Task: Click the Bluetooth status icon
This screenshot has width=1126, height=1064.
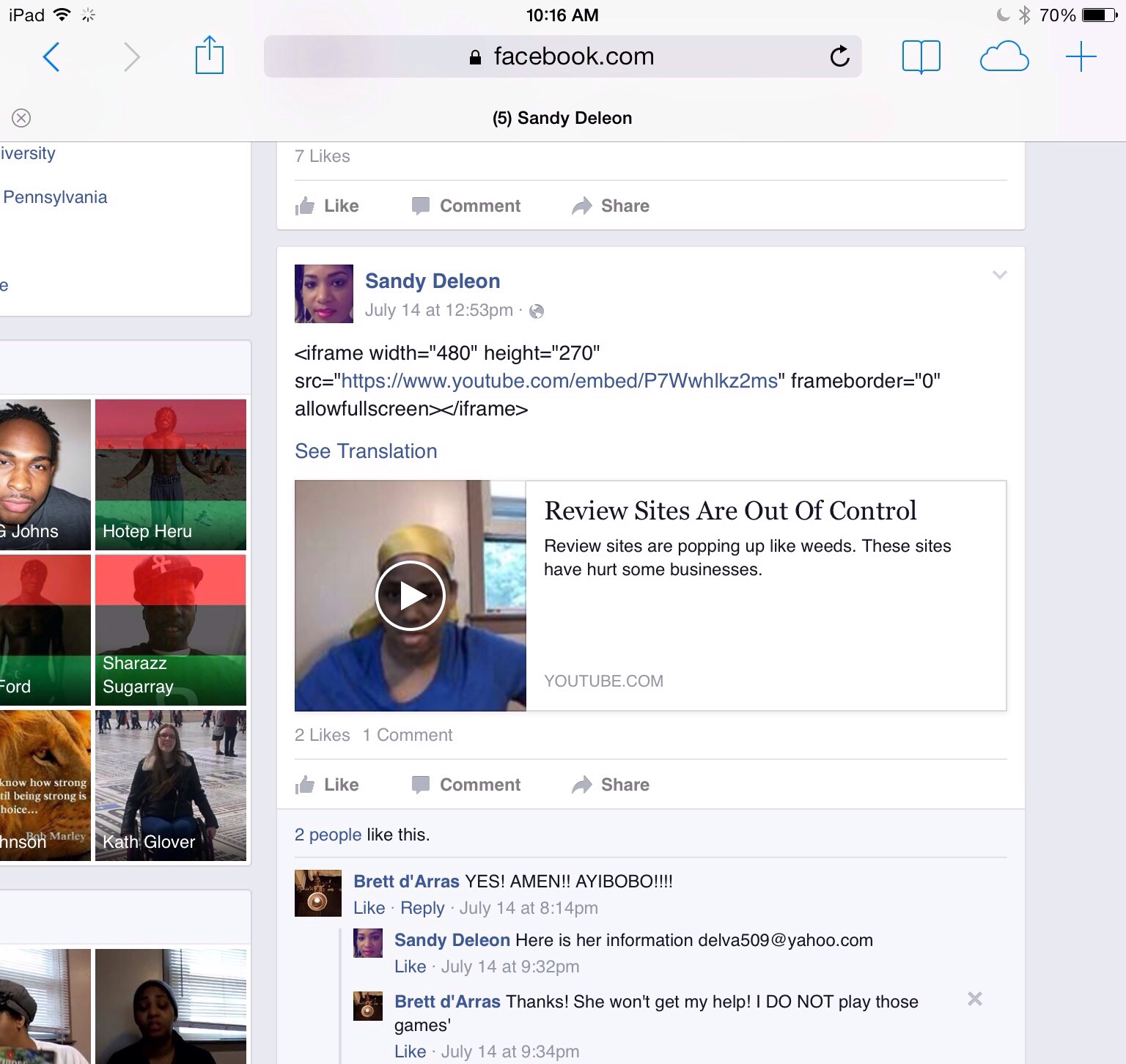Action: click(1025, 15)
